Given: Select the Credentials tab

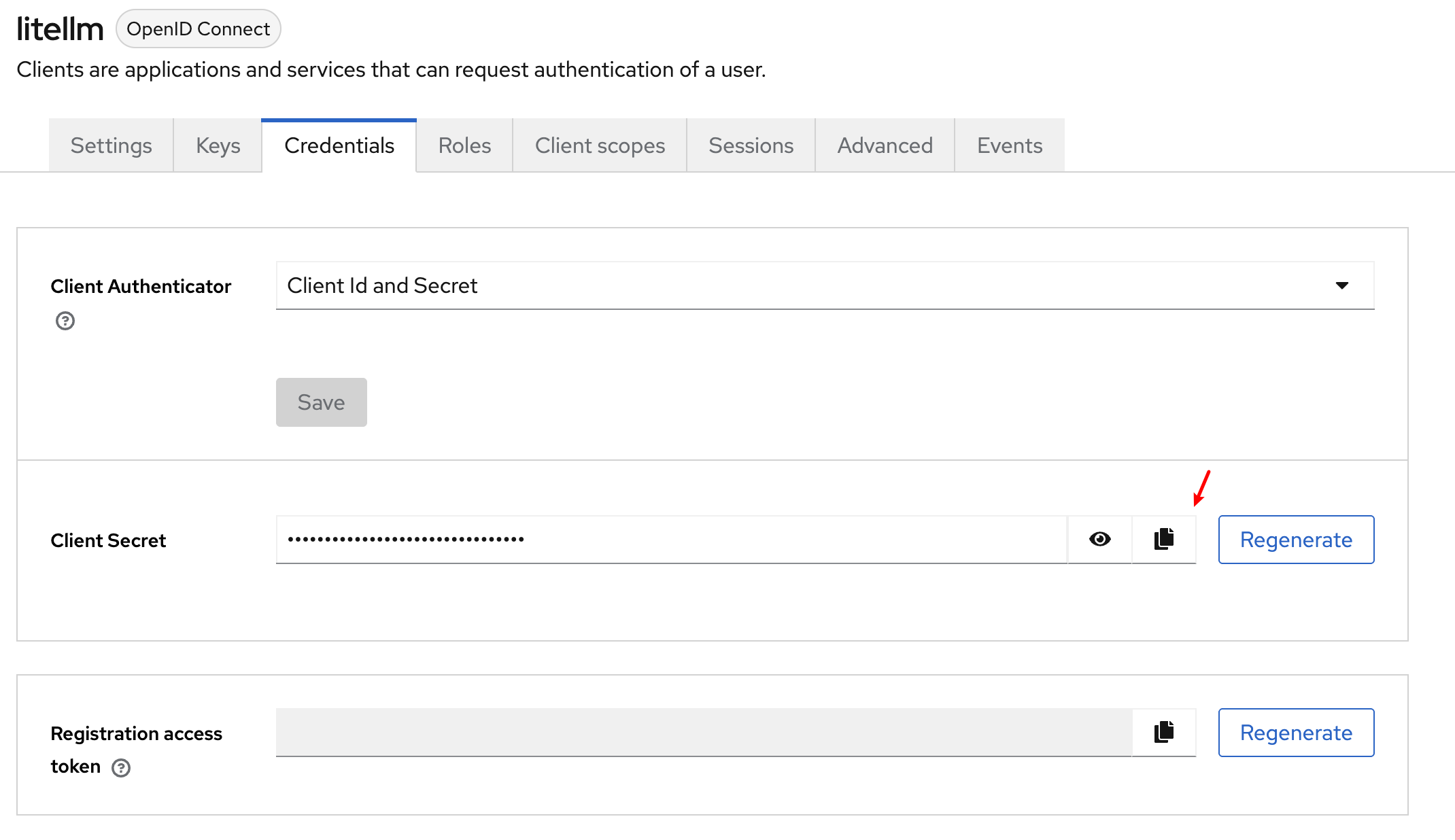Looking at the screenshot, I should pyautogui.click(x=339, y=145).
